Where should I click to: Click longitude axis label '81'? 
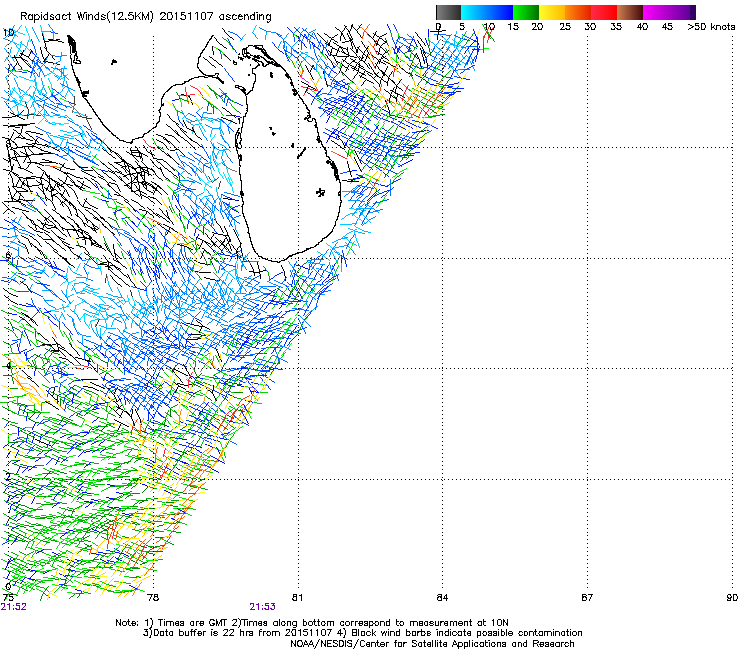pos(297,598)
